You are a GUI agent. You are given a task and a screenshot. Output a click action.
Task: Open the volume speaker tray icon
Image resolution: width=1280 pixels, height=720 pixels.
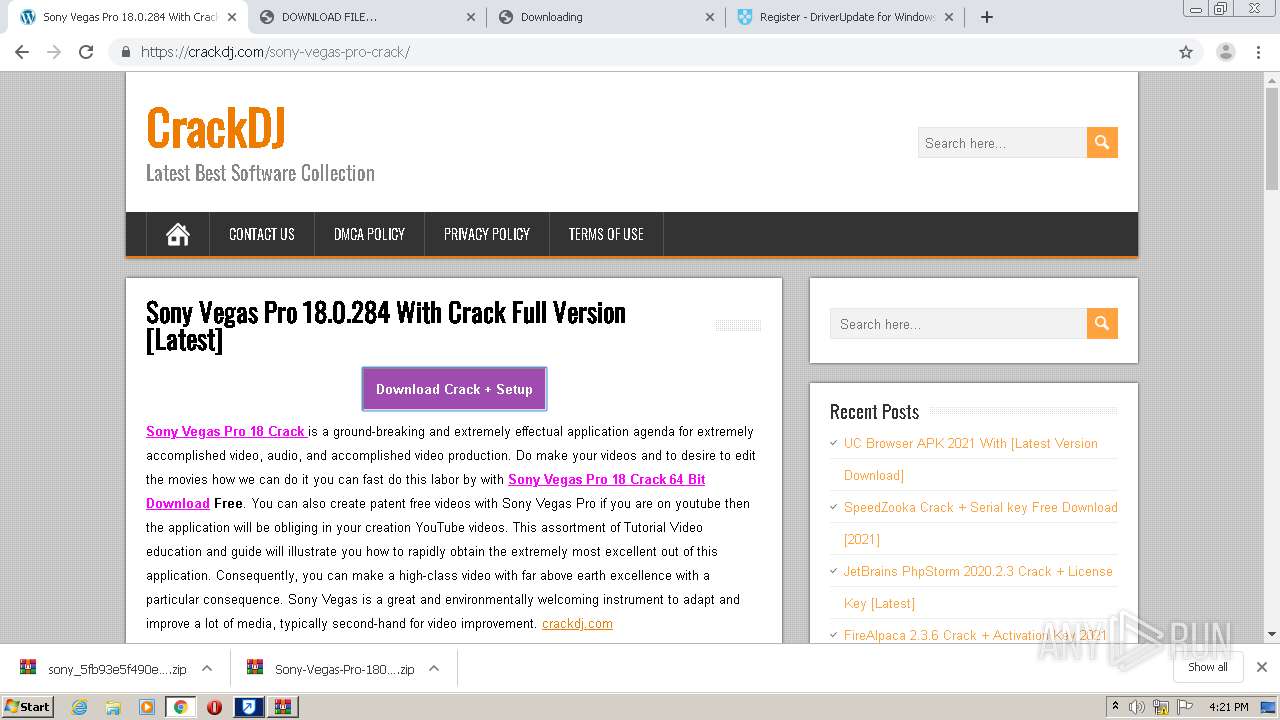click(1138, 707)
